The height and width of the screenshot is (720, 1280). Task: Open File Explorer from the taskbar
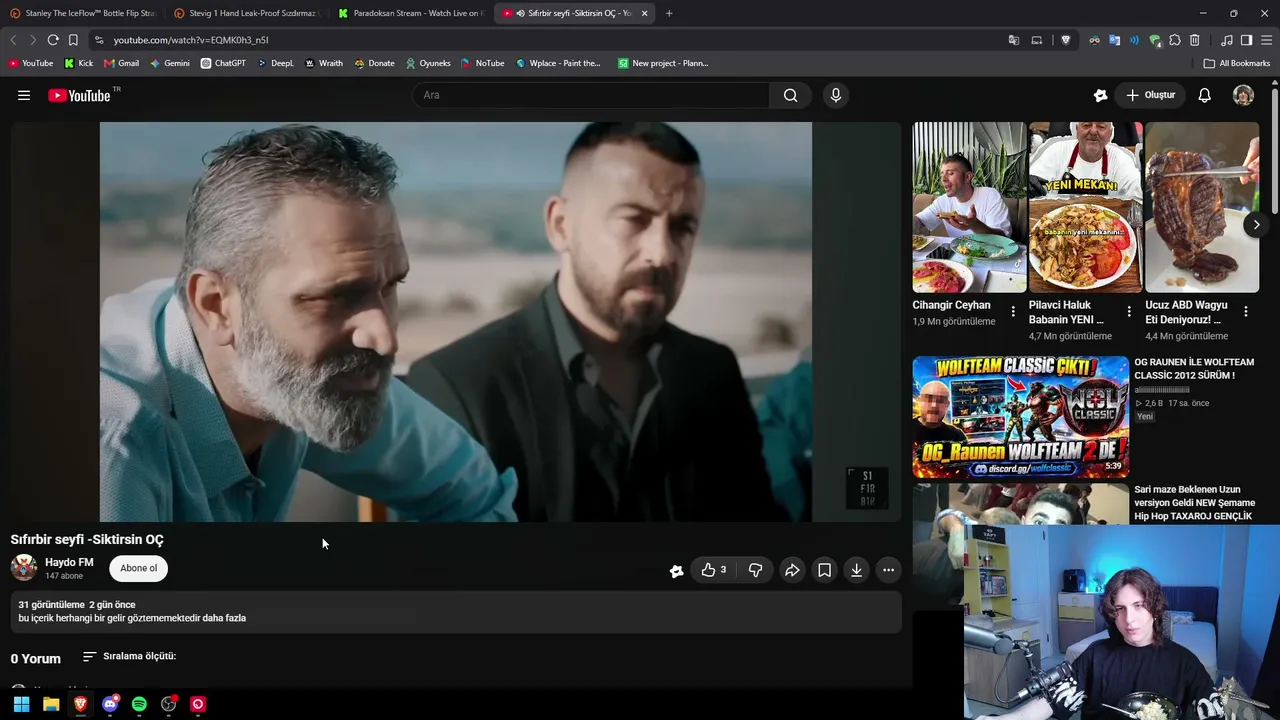[51, 704]
